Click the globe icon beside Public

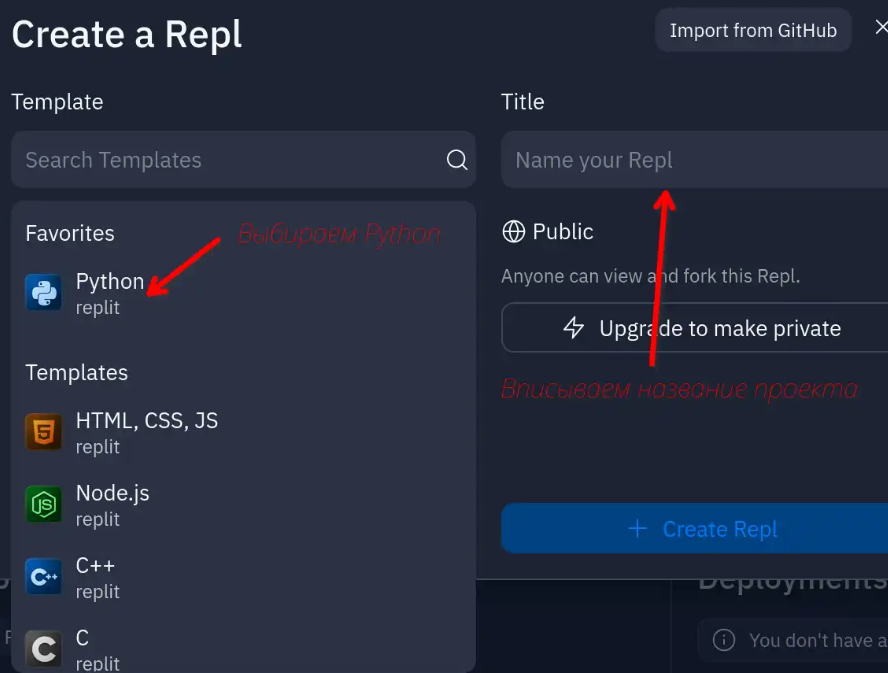click(x=514, y=232)
